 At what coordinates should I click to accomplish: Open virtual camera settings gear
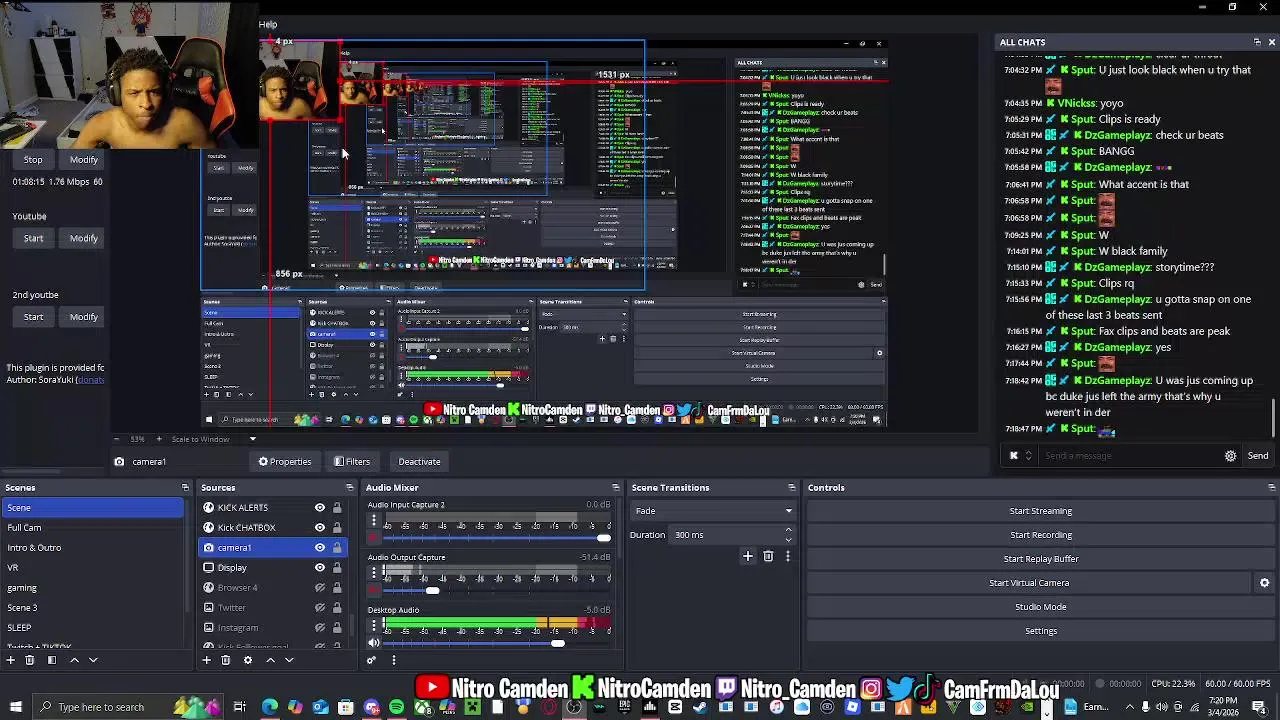1264,583
